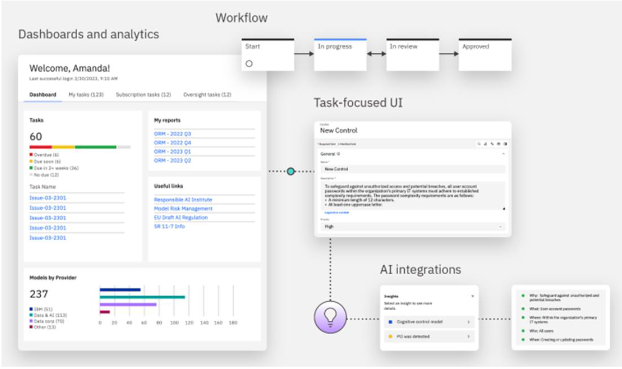Click the lightbulb AI insights icon
The image size is (622, 369).
(x=330, y=317)
